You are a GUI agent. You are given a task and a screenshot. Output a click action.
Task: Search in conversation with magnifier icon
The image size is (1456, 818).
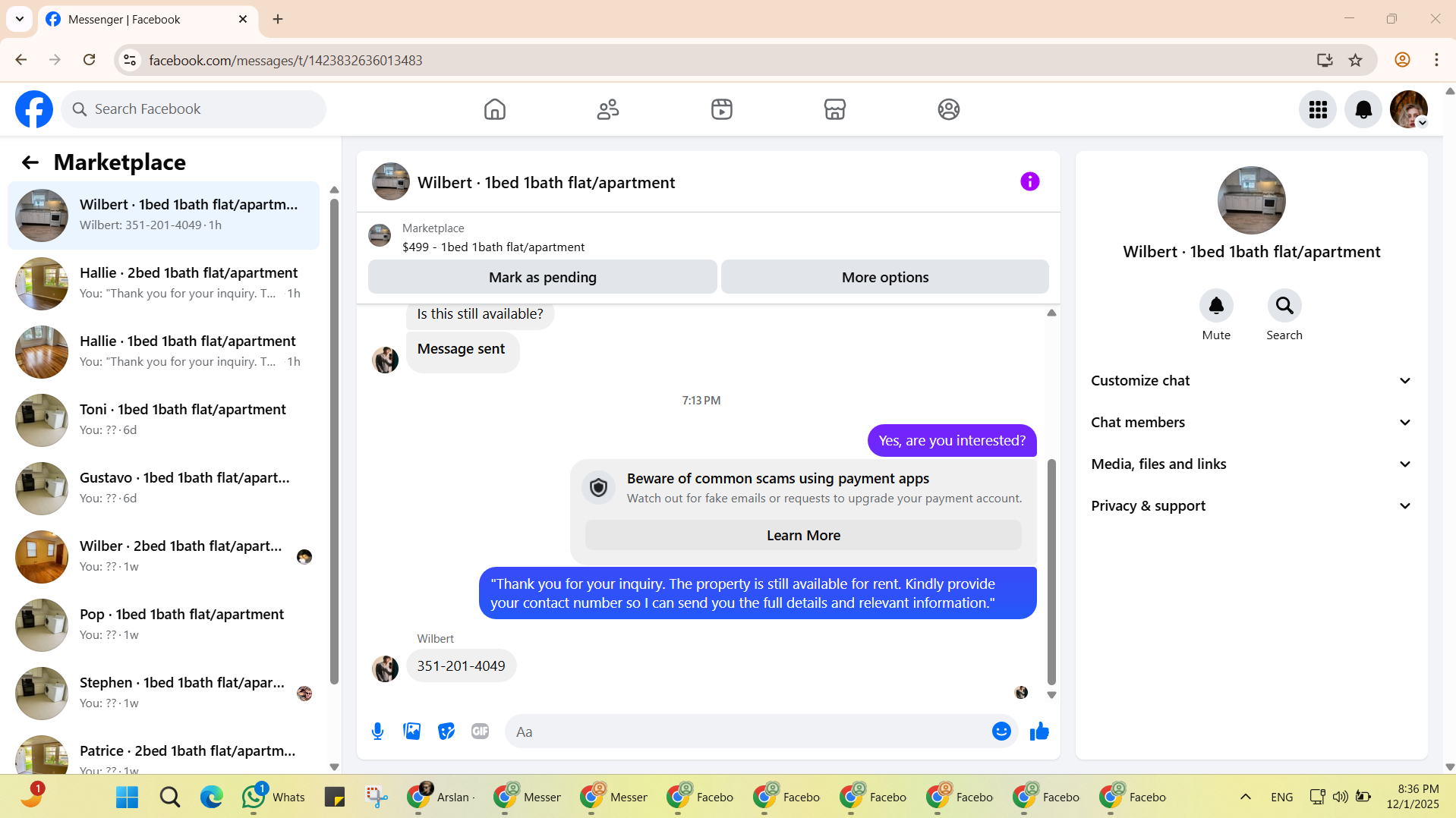(1284, 306)
